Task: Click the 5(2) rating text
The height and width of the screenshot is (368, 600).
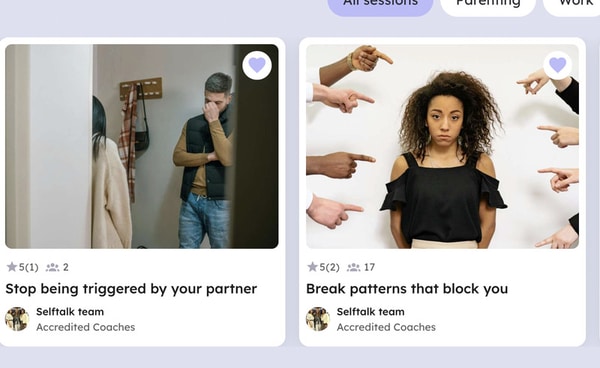Action: tap(329, 267)
